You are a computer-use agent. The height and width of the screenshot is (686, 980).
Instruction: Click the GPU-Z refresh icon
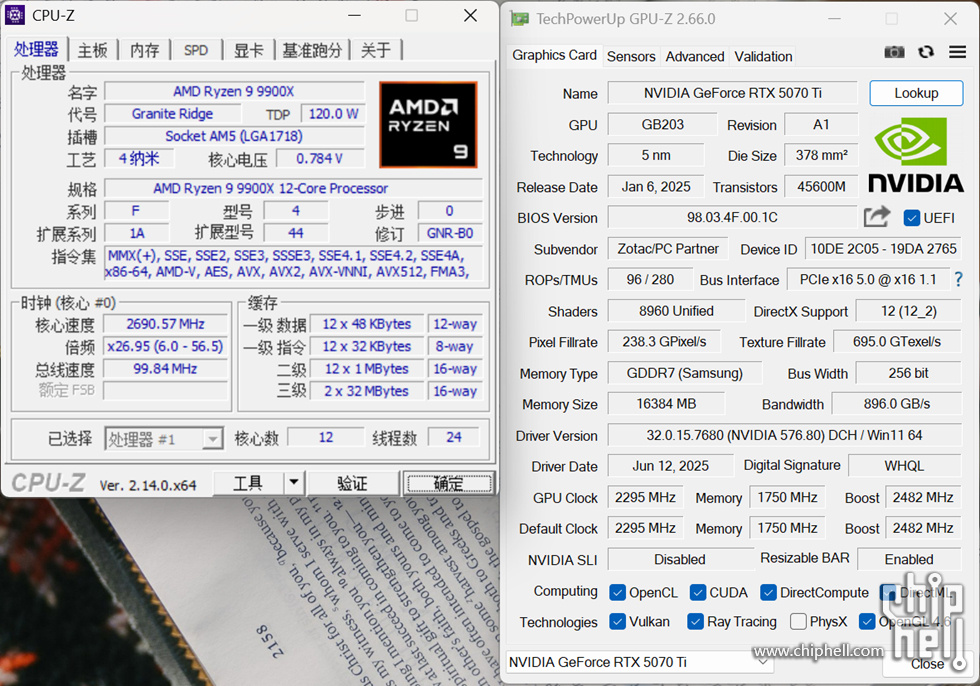coord(926,52)
